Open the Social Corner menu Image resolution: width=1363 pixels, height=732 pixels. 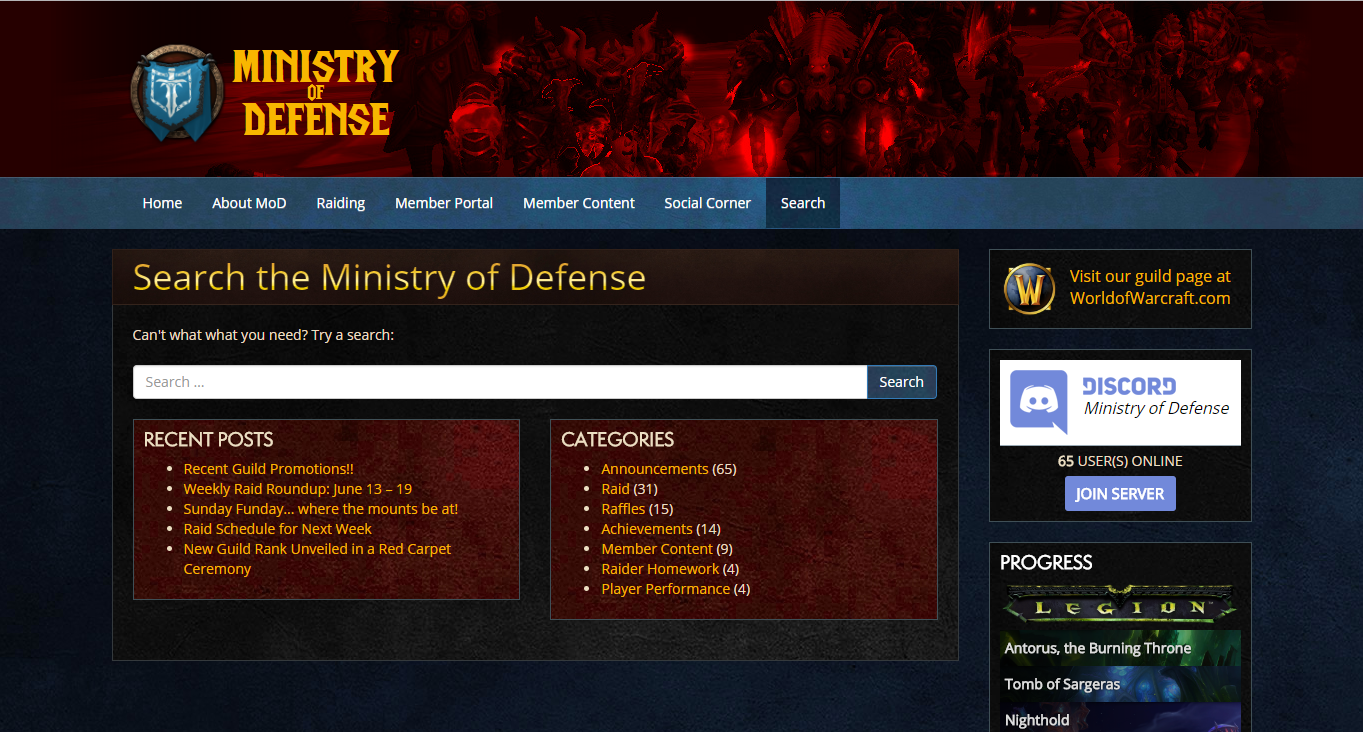pyautogui.click(x=707, y=203)
